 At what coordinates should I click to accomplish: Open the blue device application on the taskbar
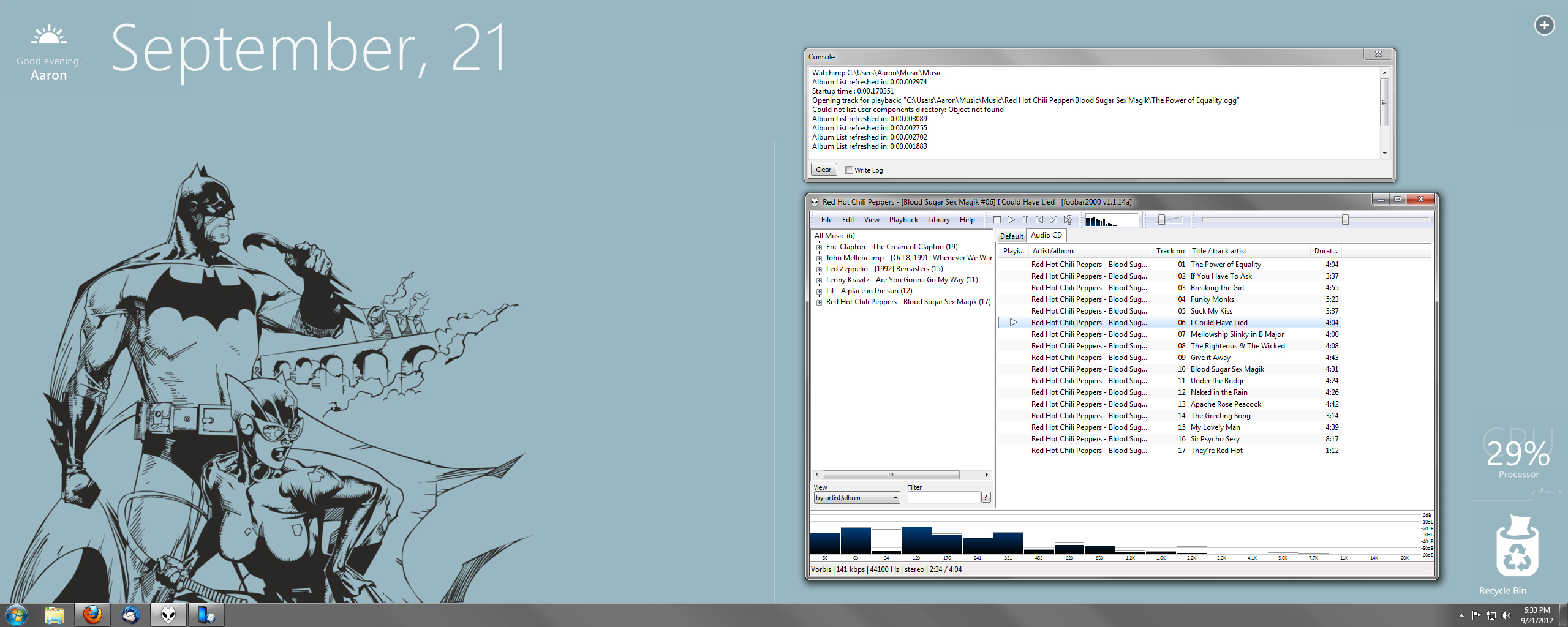(x=206, y=615)
